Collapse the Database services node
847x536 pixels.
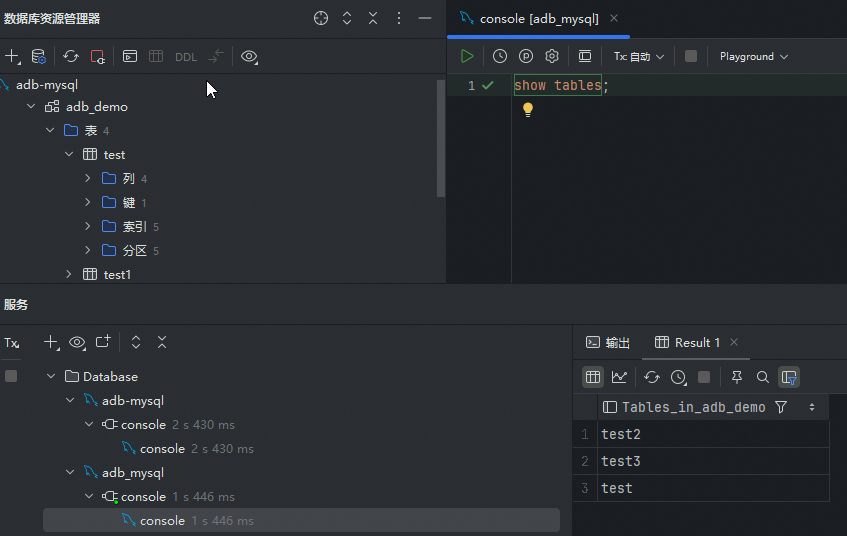[x=51, y=376]
